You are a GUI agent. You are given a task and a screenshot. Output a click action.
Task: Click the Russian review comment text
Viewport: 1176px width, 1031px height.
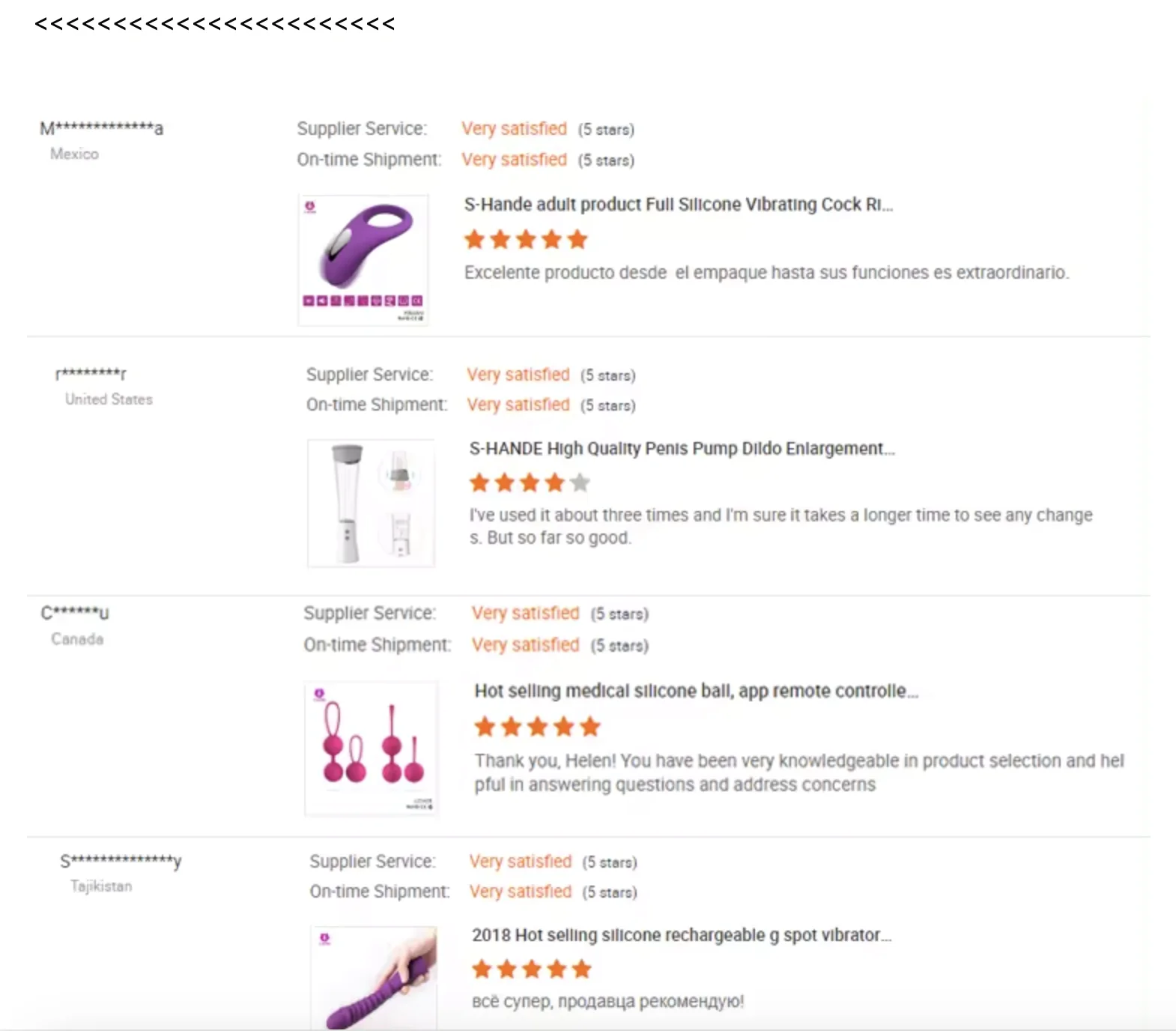(x=607, y=1002)
